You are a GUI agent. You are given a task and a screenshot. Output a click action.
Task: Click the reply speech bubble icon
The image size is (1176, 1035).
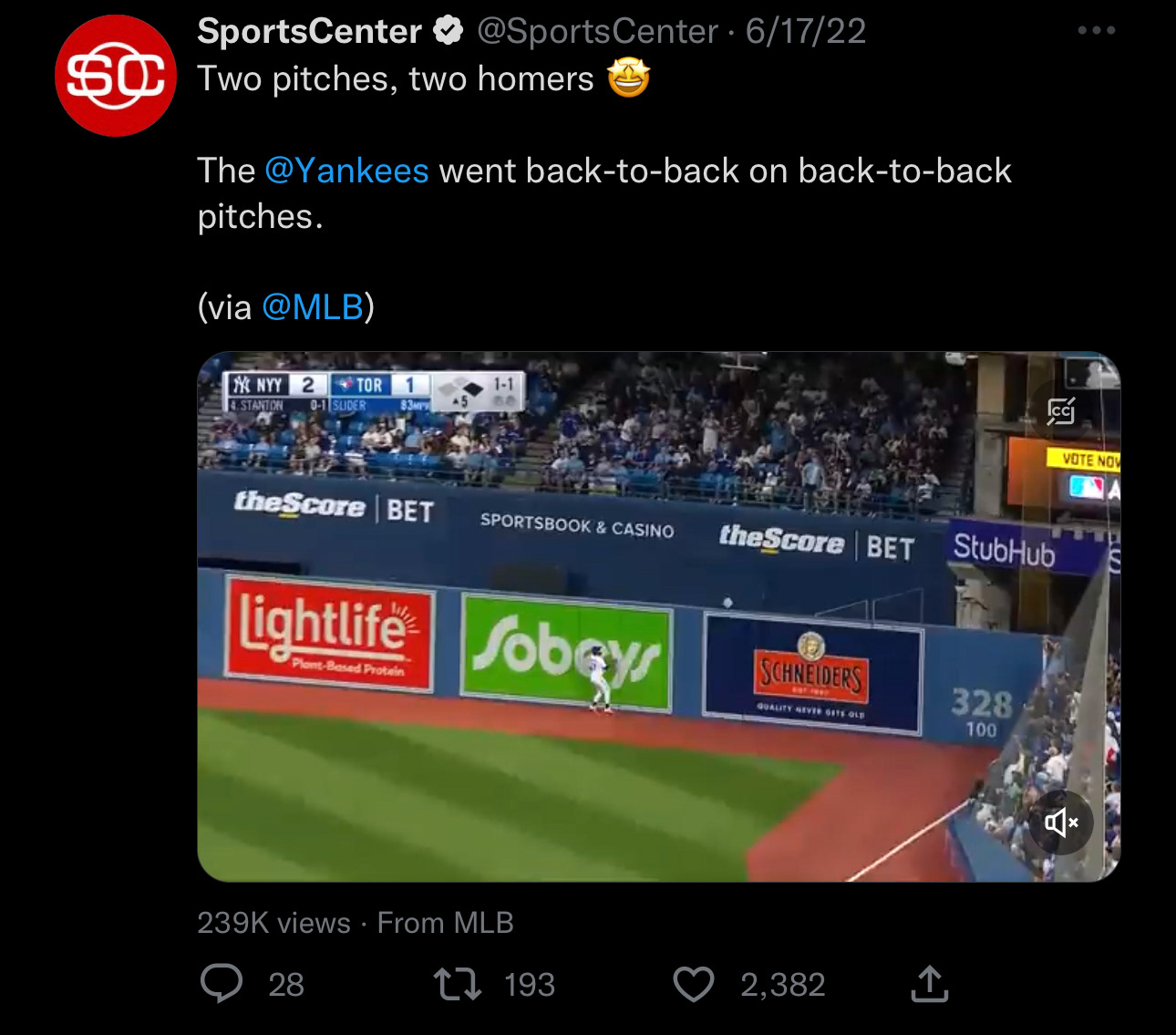[222, 984]
